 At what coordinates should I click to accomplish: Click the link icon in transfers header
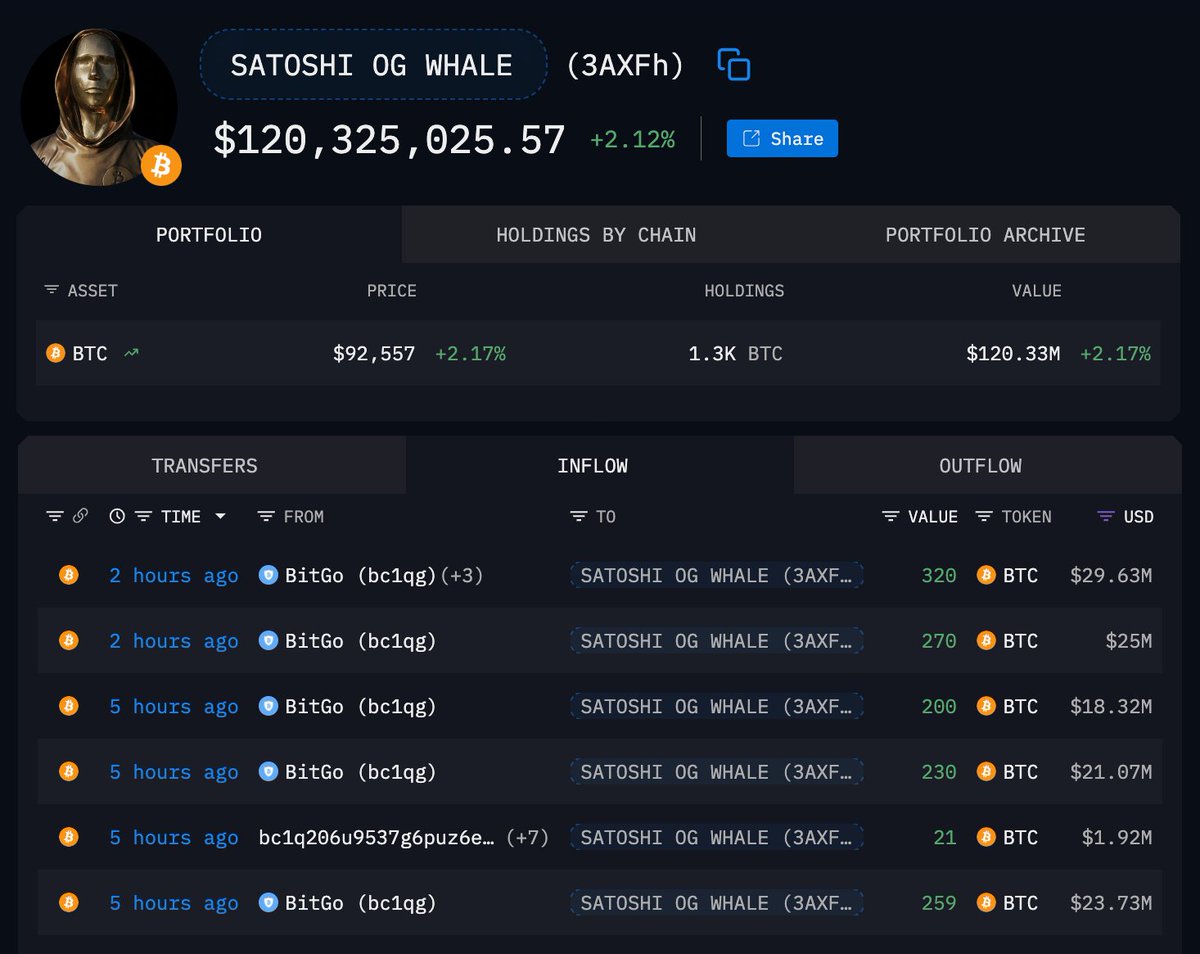[81, 516]
